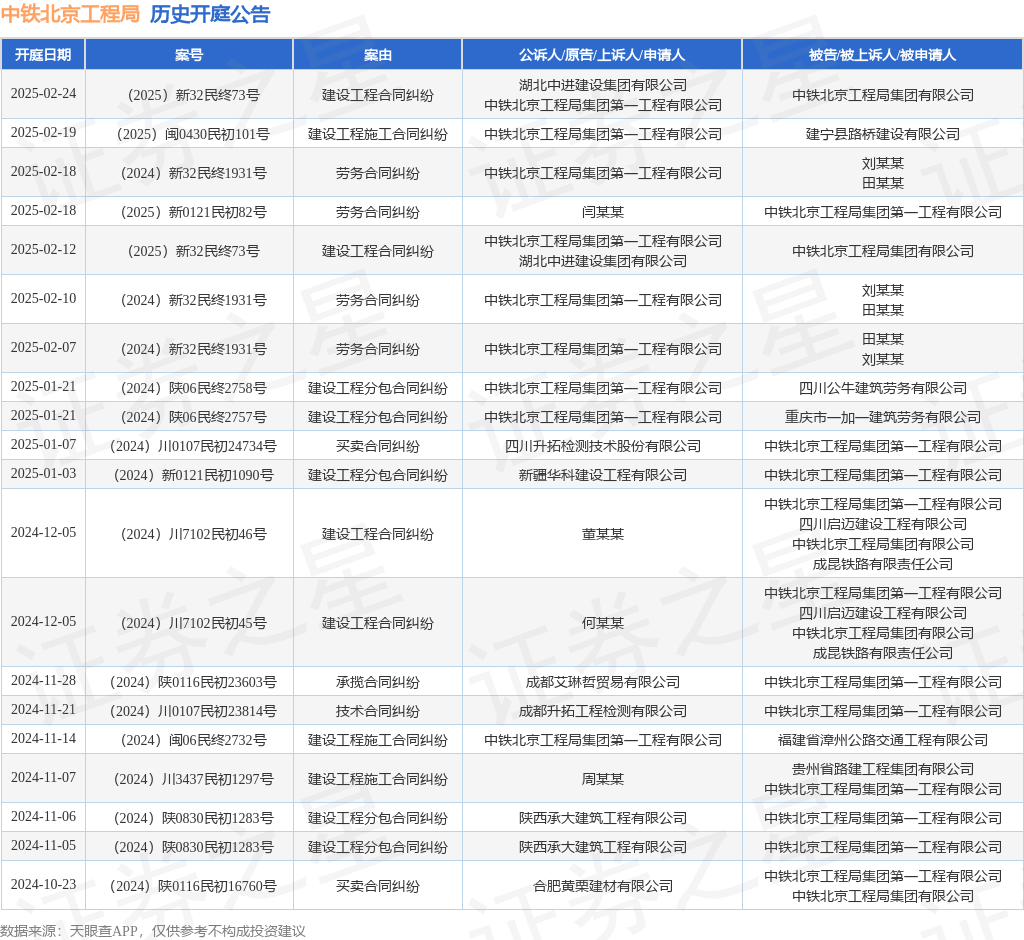The width and height of the screenshot is (1024, 940).
Task: Select date cell 2024-11-06
Action: (x=43, y=817)
